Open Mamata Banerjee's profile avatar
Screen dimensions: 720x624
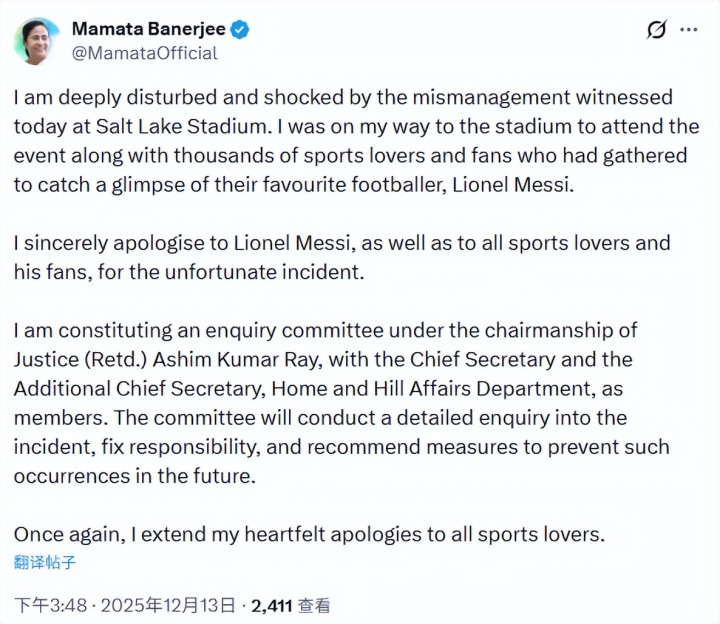click(36, 41)
